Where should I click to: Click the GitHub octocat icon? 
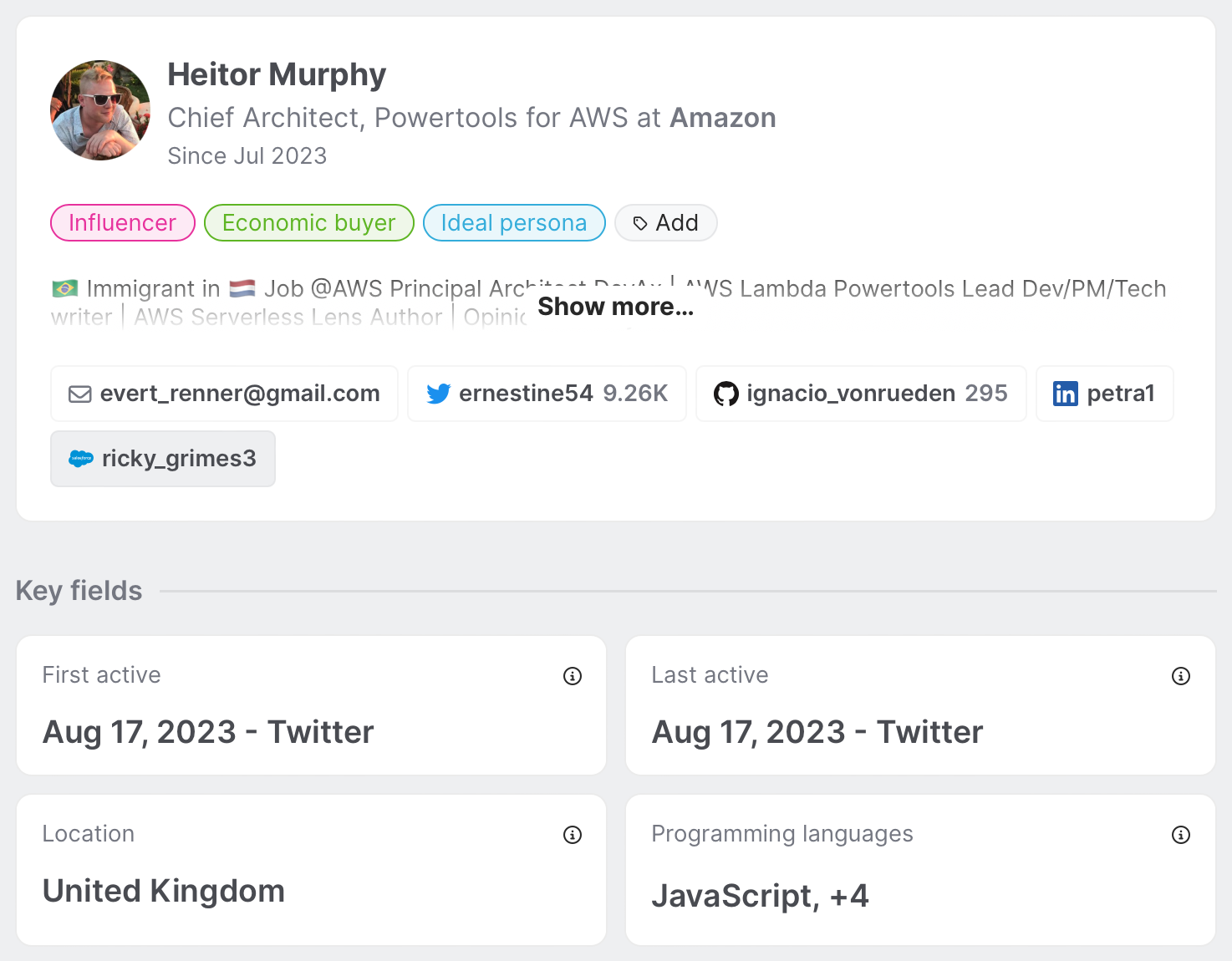(726, 394)
